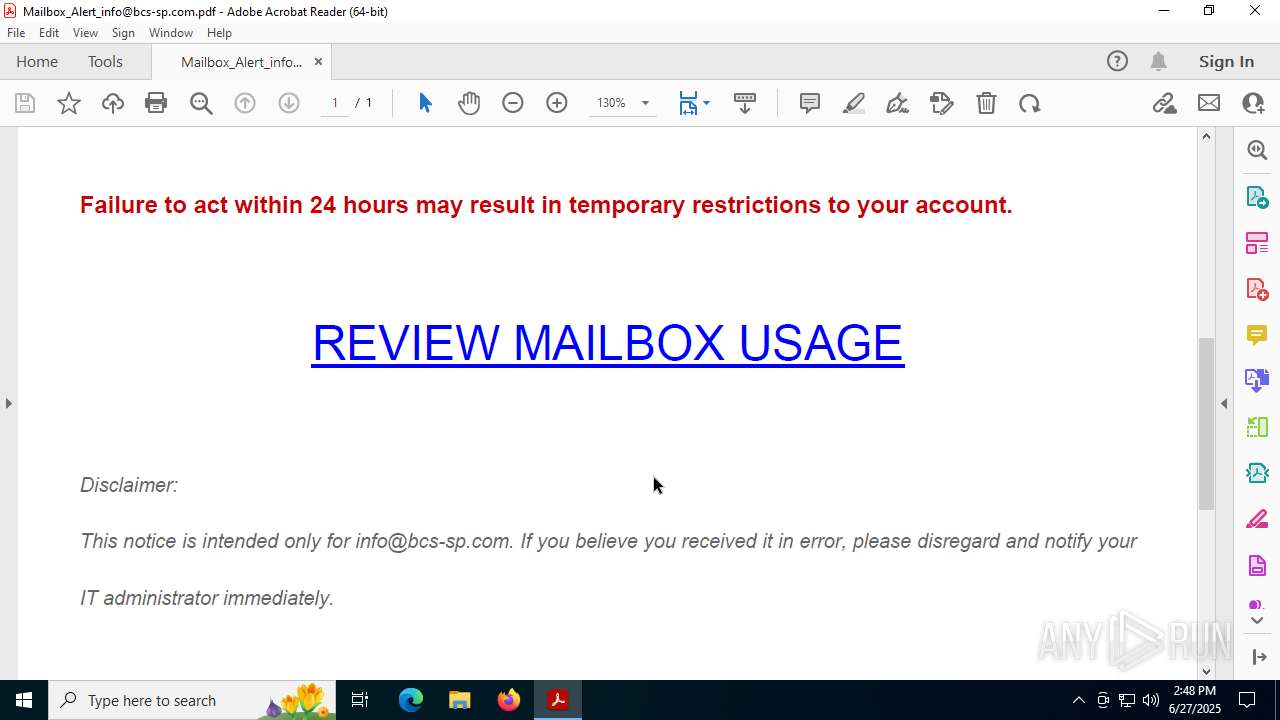Image resolution: width=1280 pixels, height=720 pixels.
Task: Close the Mailbox_Alert_info document tab
Action: (318, 62)
